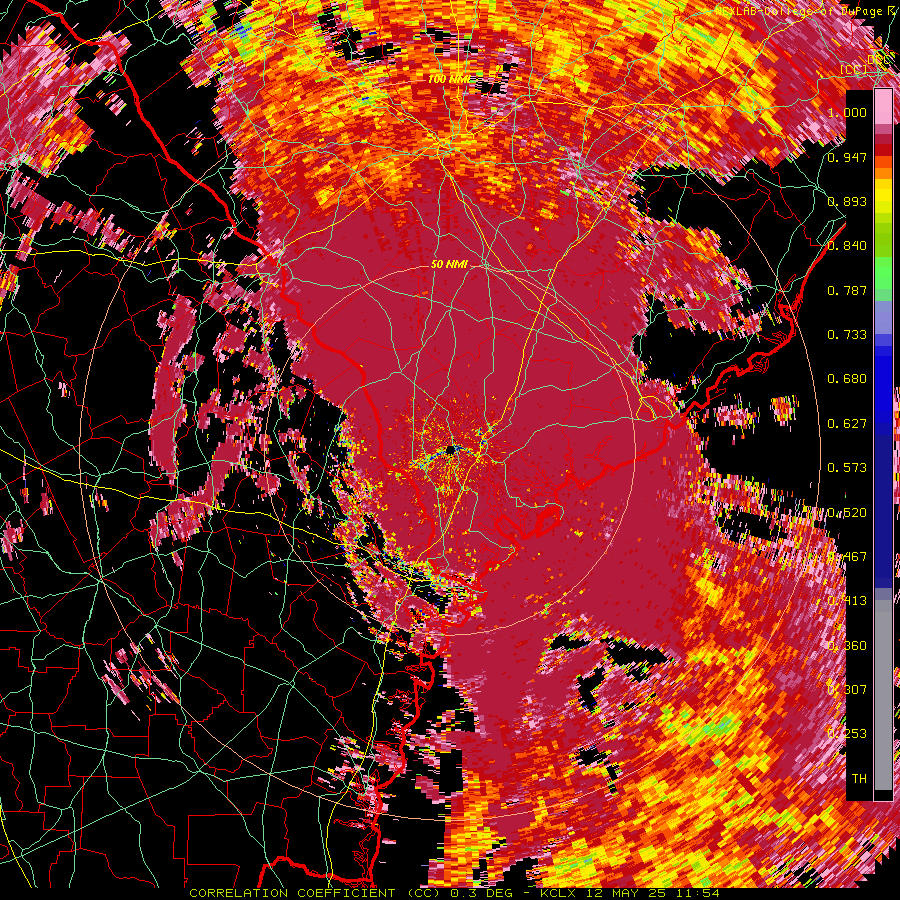This screenshot has height=900, width=900.
Task: Select the 0.947 legend value
Action: tap(847, 157)
